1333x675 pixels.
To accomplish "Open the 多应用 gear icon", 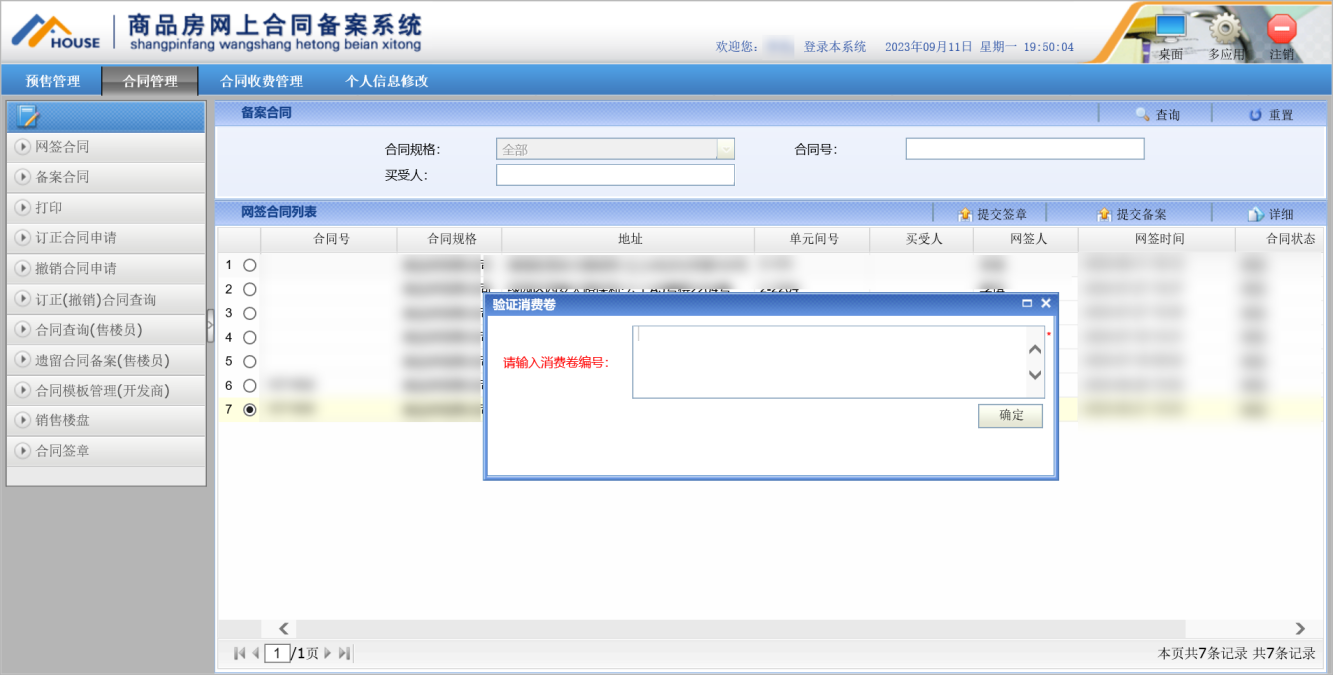I will tap(1225, 28).
